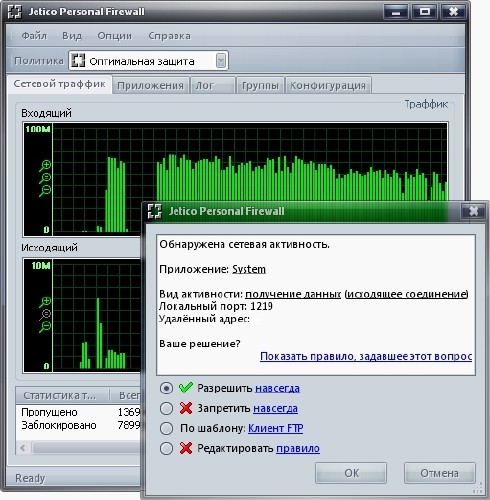This screenshot has height=500, width=490.
Task: Click the System application link
Action: pyautogui.click(x=249, y=269)
